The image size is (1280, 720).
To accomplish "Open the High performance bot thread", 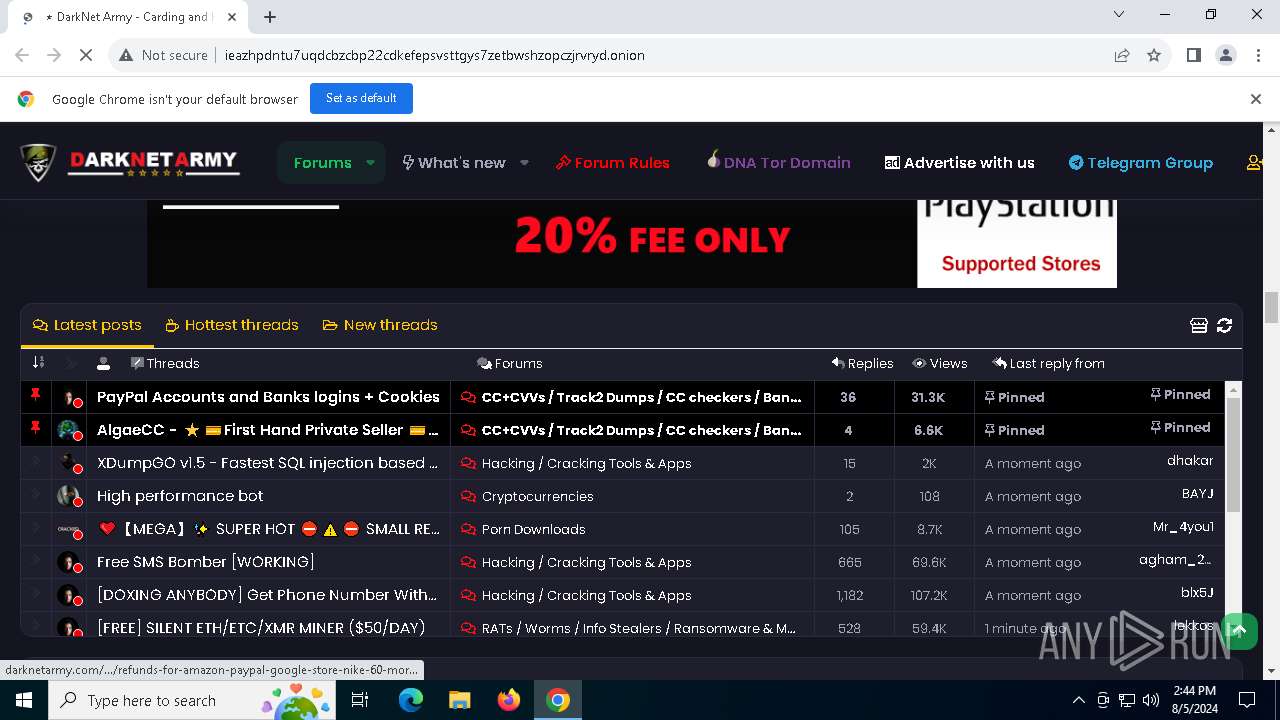I will click(180, 496).
